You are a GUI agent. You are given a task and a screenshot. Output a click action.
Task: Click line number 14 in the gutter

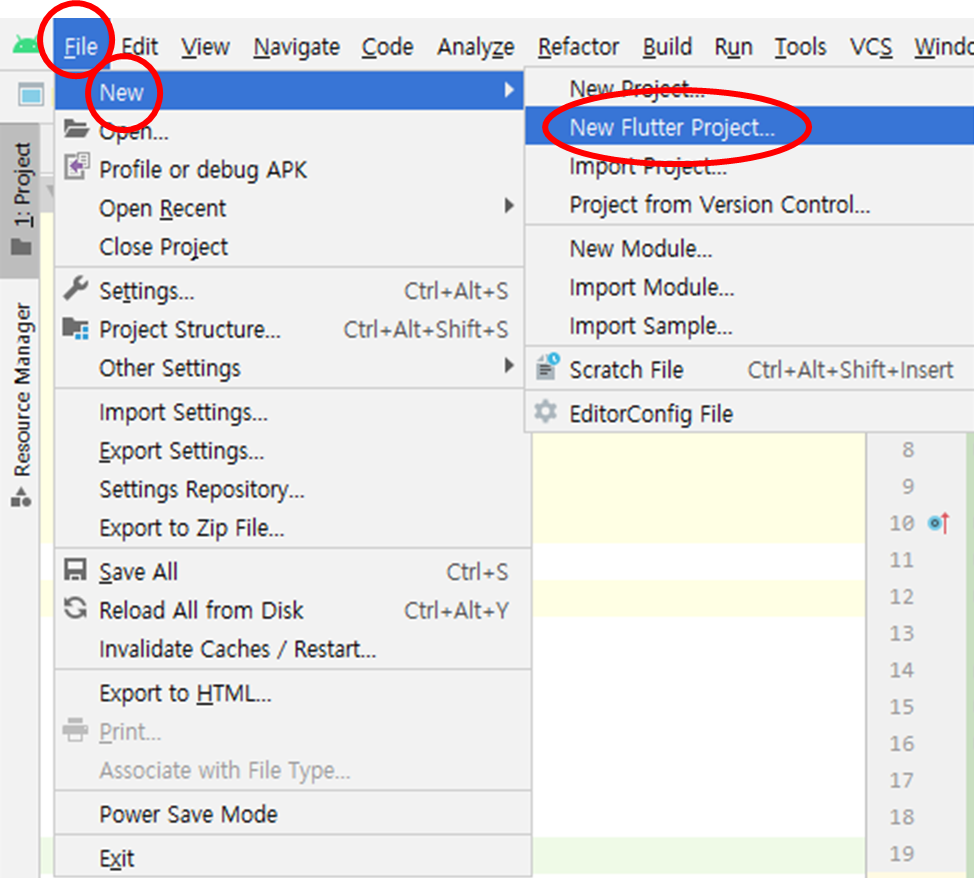coord(901,669)
